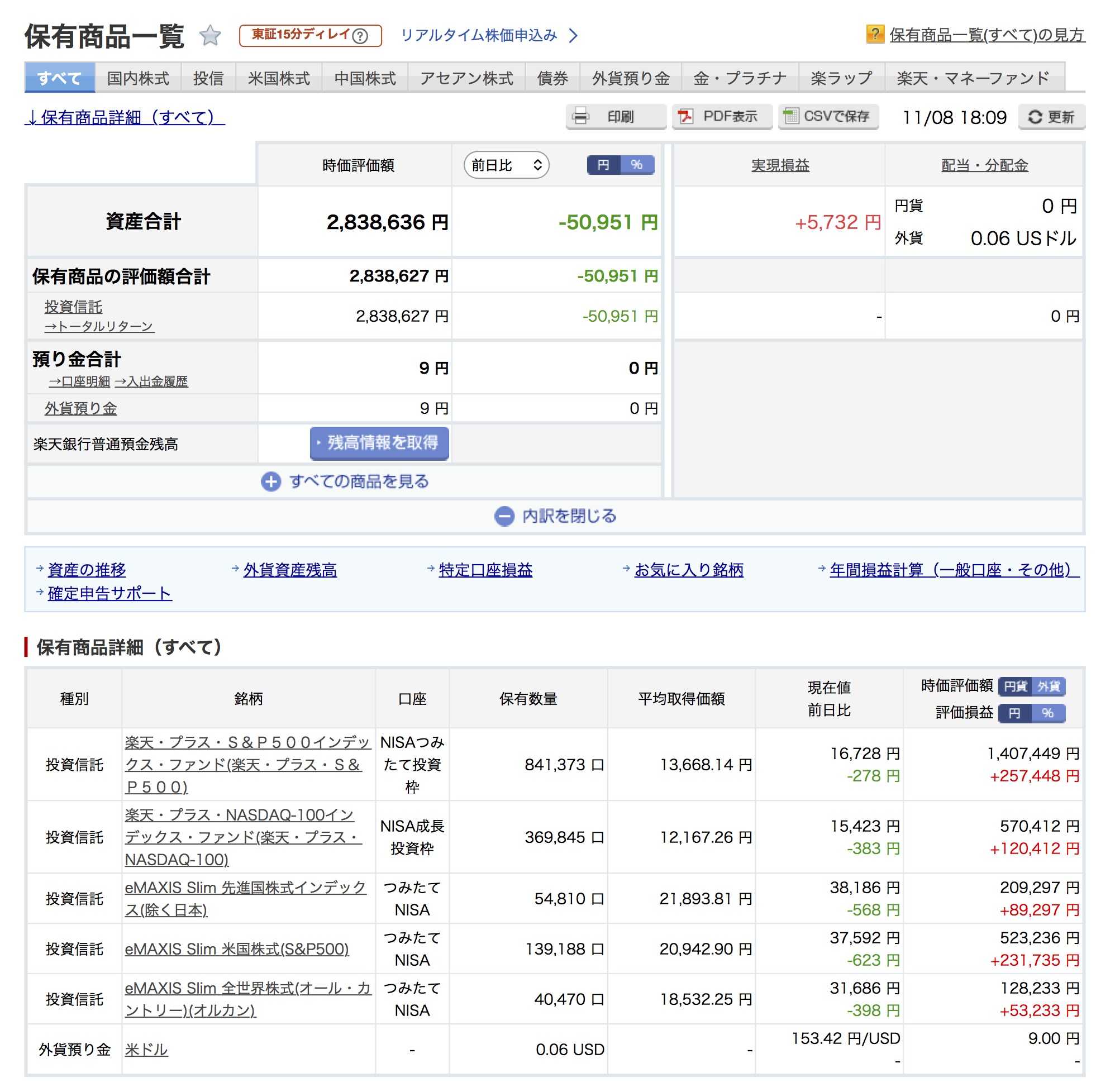Switch 前日比 display to percent (%)
This screenshot has height=1092, width=1115.
pyautogui.click(x=637, y=165)
